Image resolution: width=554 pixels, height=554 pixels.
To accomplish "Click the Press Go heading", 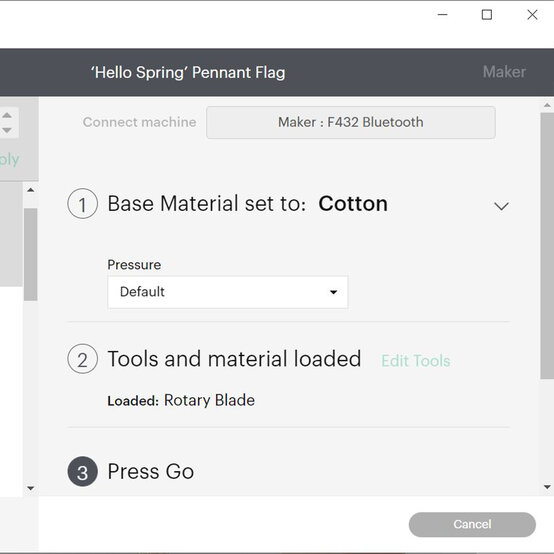I will 151,472.
